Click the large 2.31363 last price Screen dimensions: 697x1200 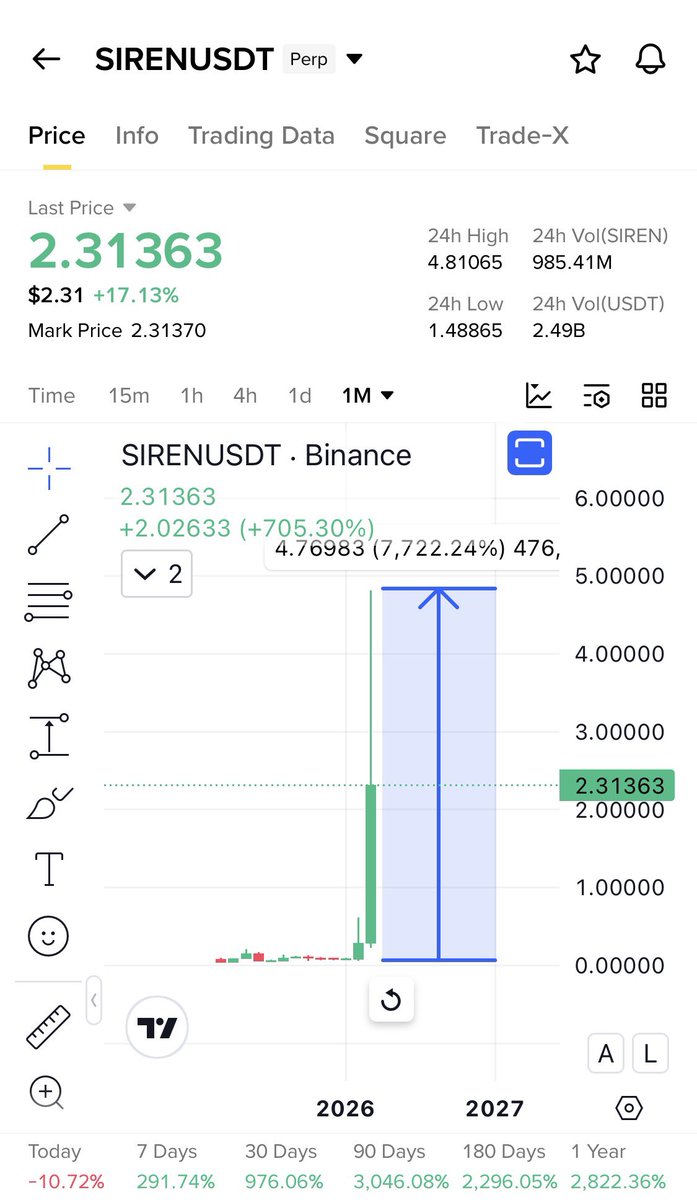pyautogui.click(x=125, y=250)
